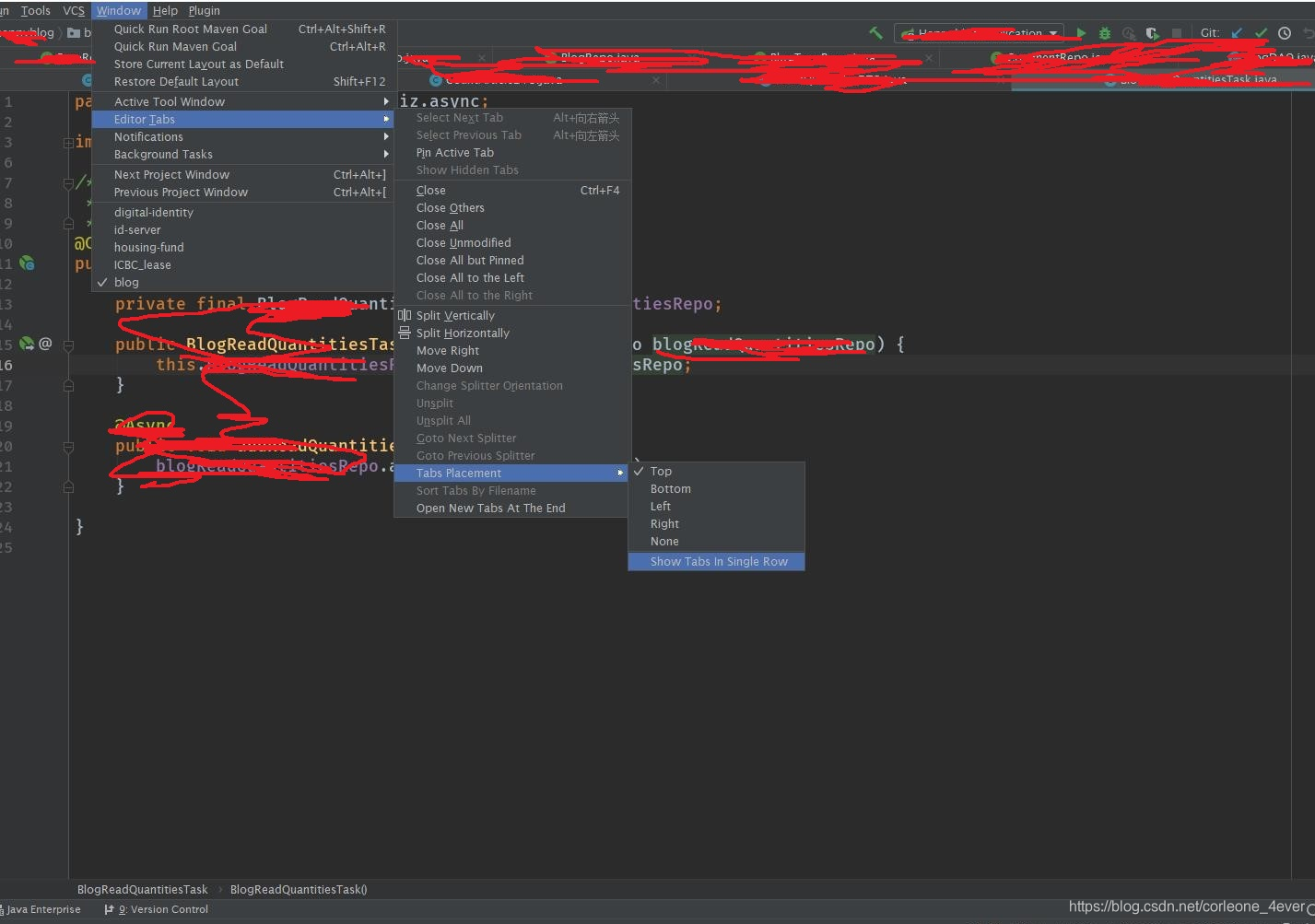Choose Quick Run Maven Goal entry
This screenshot has width=1315, height=924.
click(243, 46)
